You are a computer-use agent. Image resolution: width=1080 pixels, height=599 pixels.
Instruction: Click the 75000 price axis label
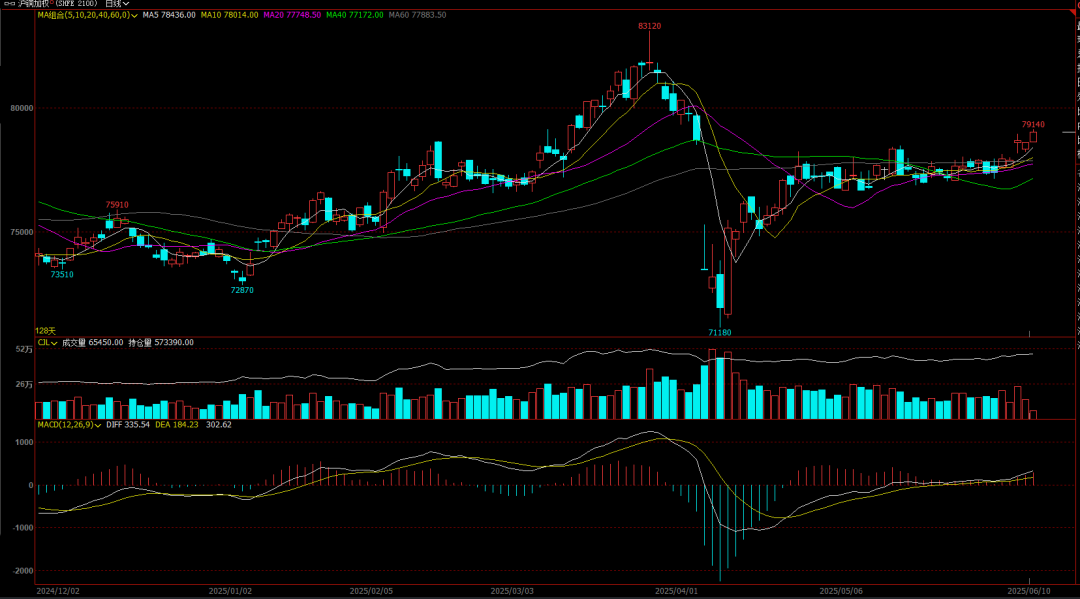(x=21, y=233)
